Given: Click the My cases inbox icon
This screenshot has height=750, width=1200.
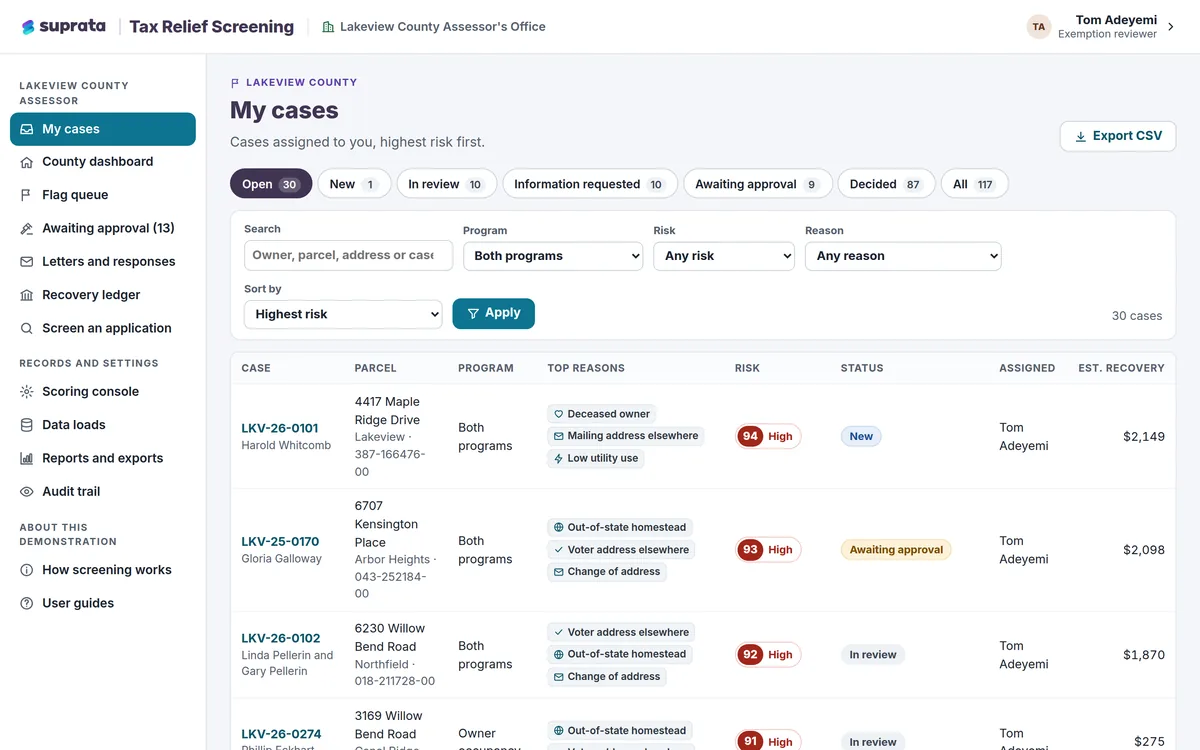Looking at the screenshot, I should [x=27, y=129].
